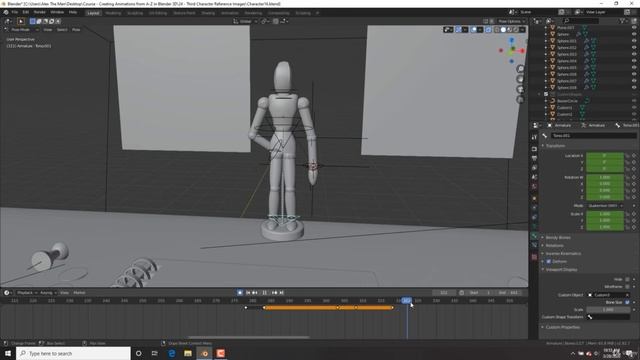Open the Edit menu
The image size is (640, 360).
(x=25, y=12)
